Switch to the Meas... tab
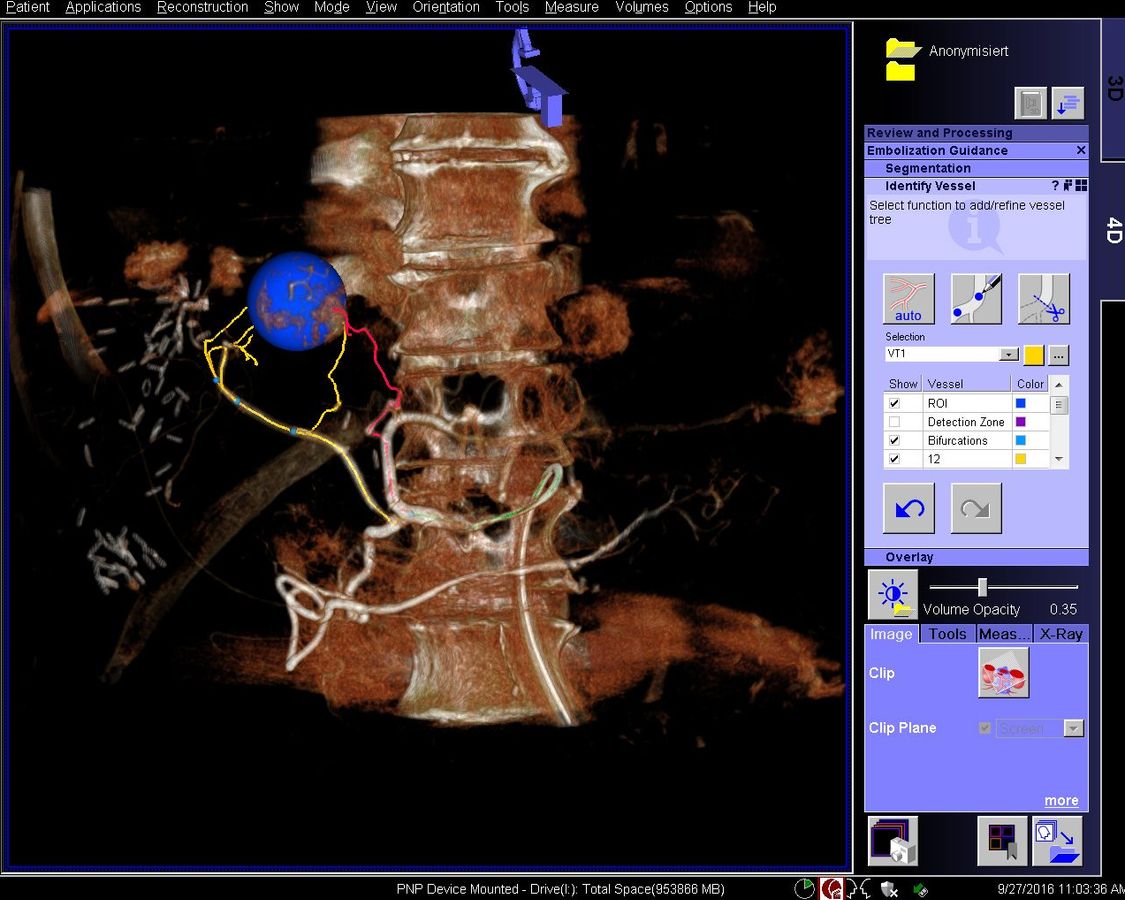 click(1004, 634)
